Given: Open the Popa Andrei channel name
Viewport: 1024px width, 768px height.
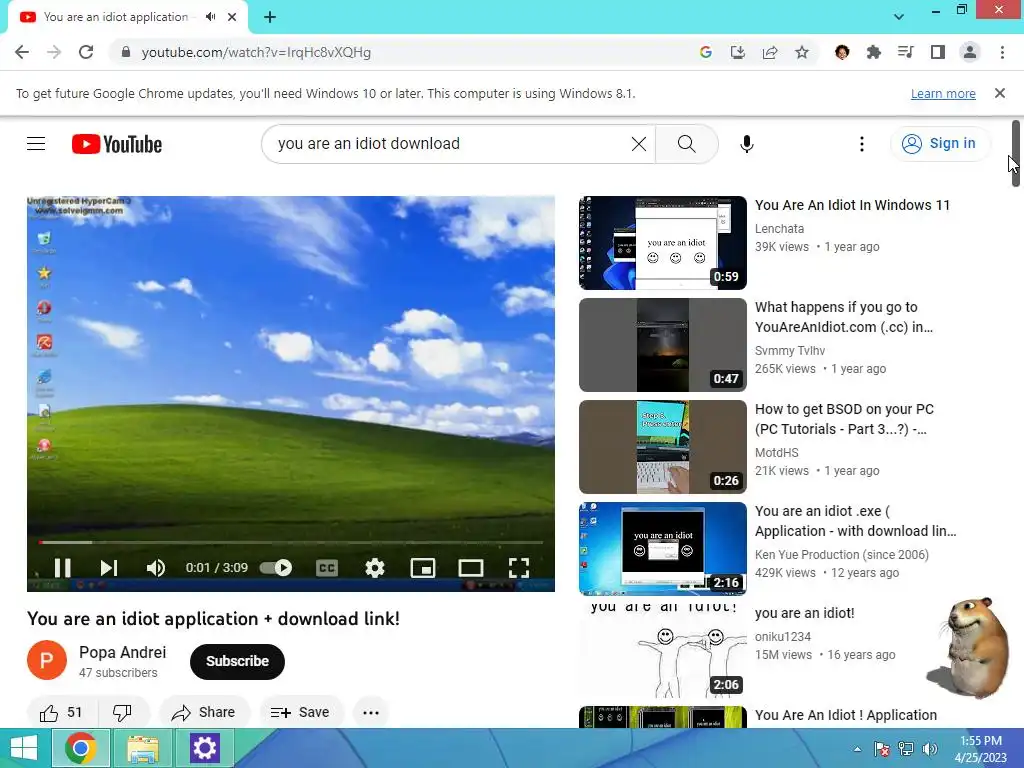Looking at the screenshot, I should [122, 652].
